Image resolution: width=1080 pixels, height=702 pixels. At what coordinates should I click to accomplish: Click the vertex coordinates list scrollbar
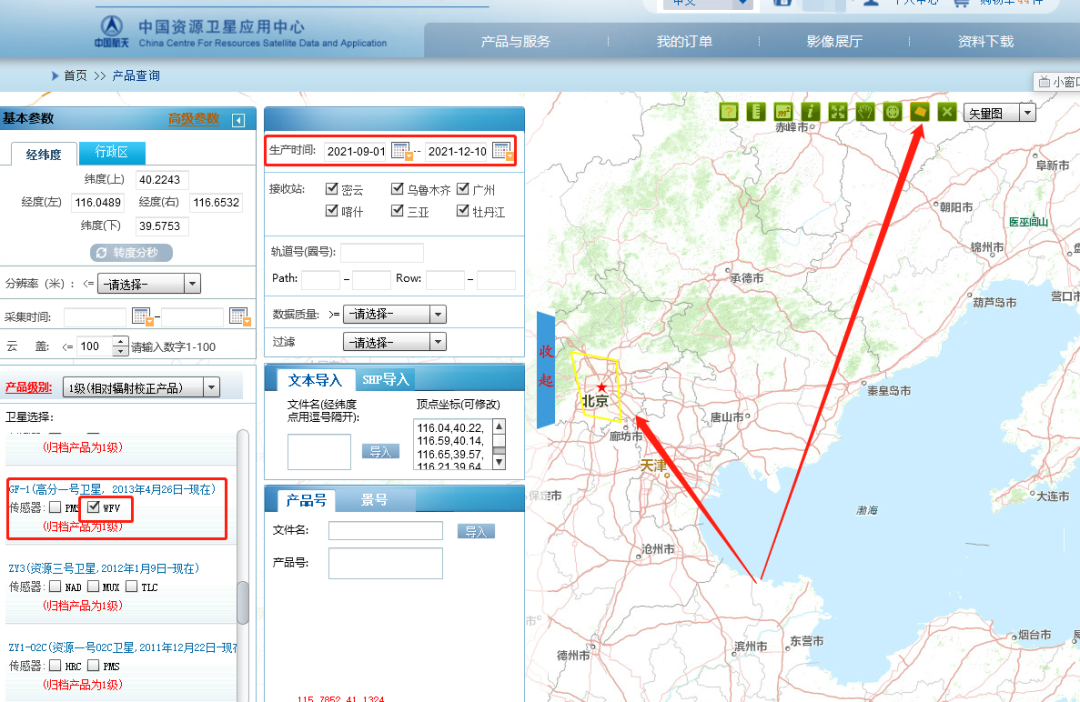499,444
